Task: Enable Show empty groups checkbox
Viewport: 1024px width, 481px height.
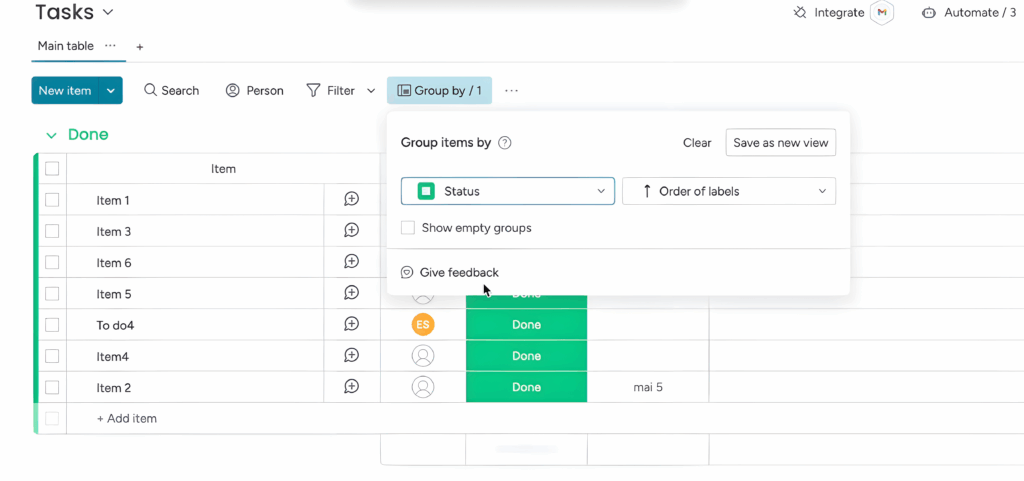Action: pos(408,228)
